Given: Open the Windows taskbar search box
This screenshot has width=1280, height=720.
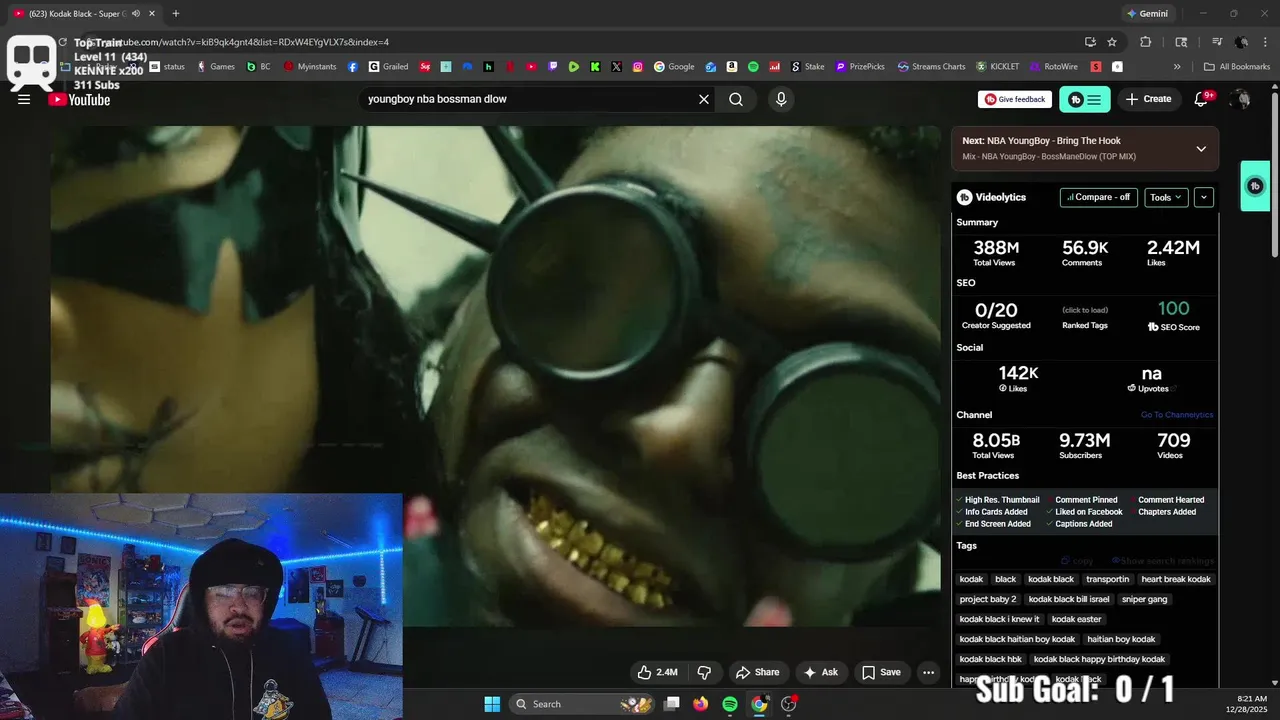Looking at the screenshot, I should [x=583, y=704].
